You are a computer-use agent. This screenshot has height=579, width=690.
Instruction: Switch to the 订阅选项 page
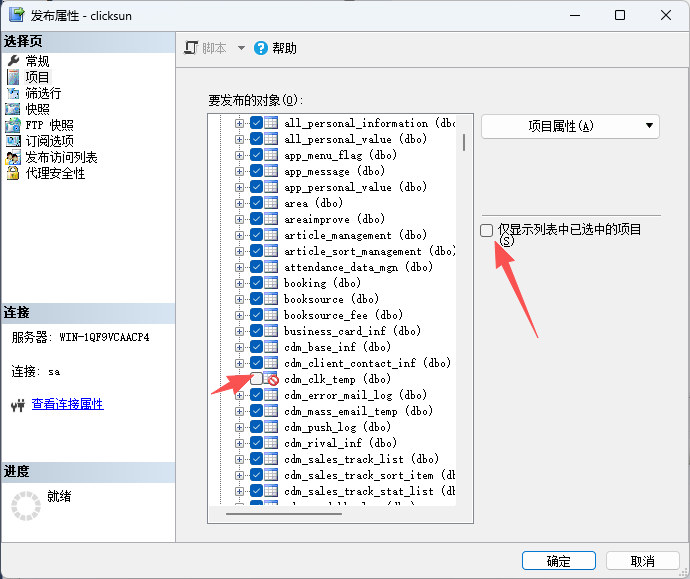click(49, 141)
